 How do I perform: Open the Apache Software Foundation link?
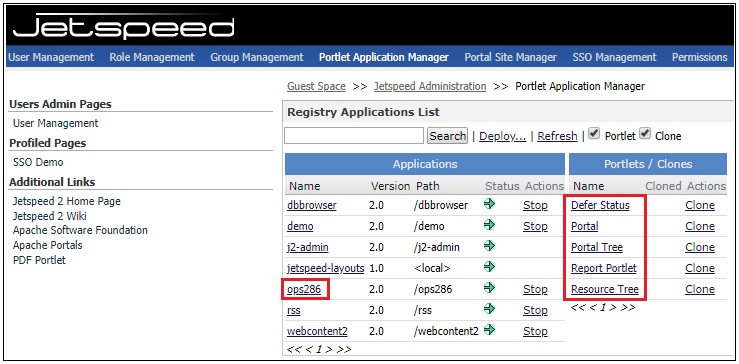click(80, 231)
